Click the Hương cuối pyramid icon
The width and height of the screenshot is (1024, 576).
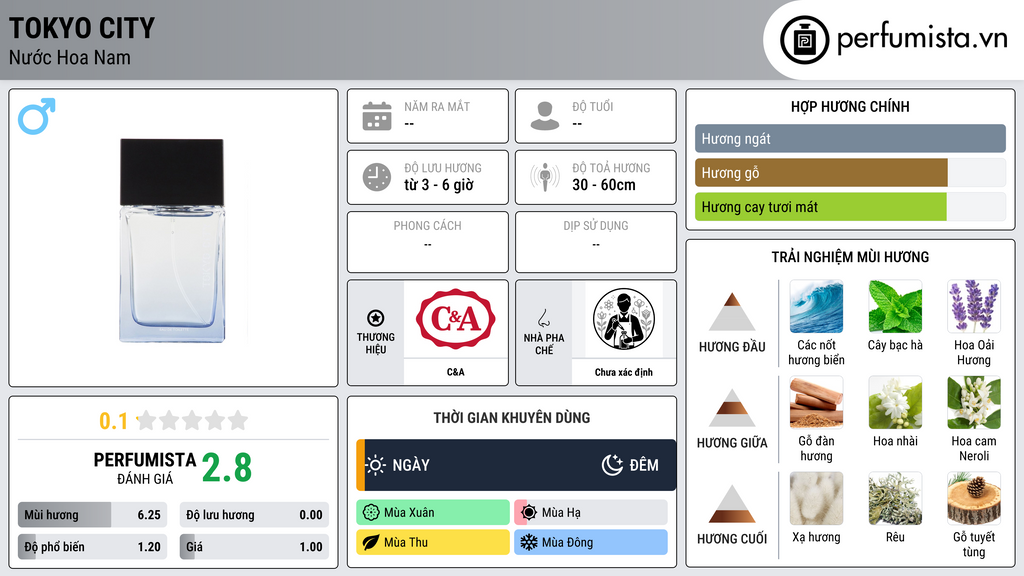click(732, 504)
